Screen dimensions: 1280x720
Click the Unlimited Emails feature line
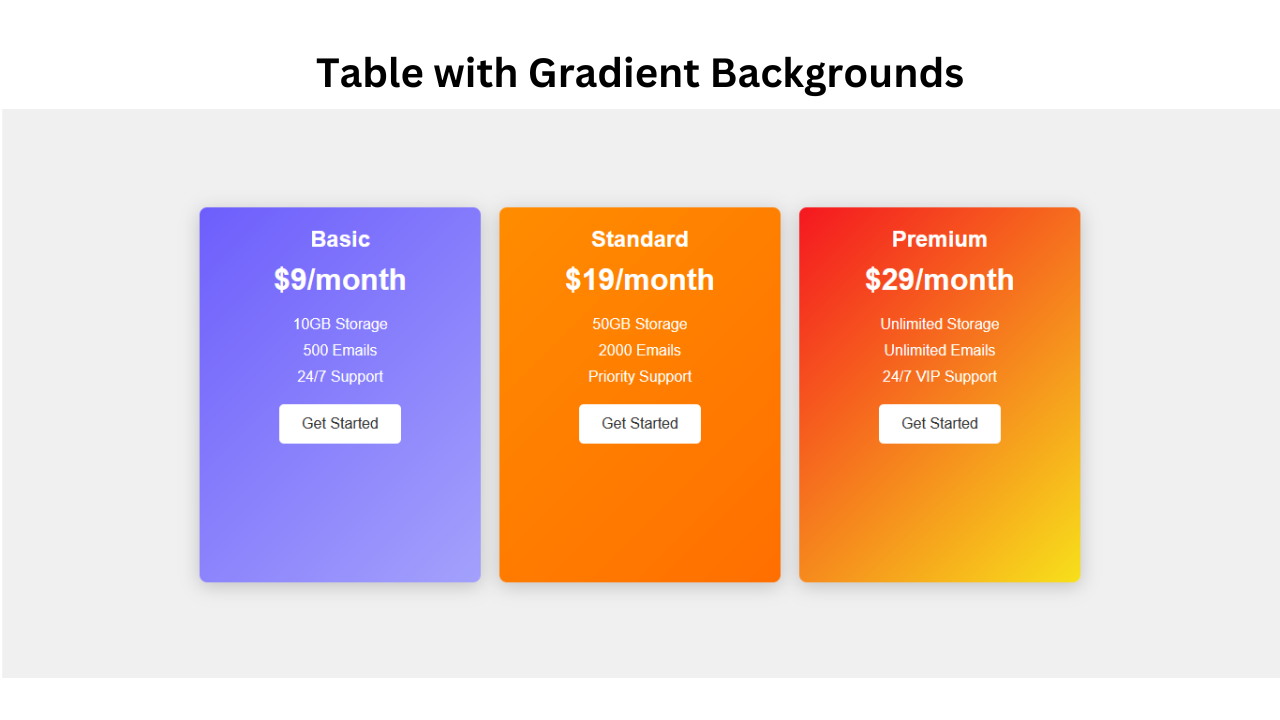pos(939,350)
